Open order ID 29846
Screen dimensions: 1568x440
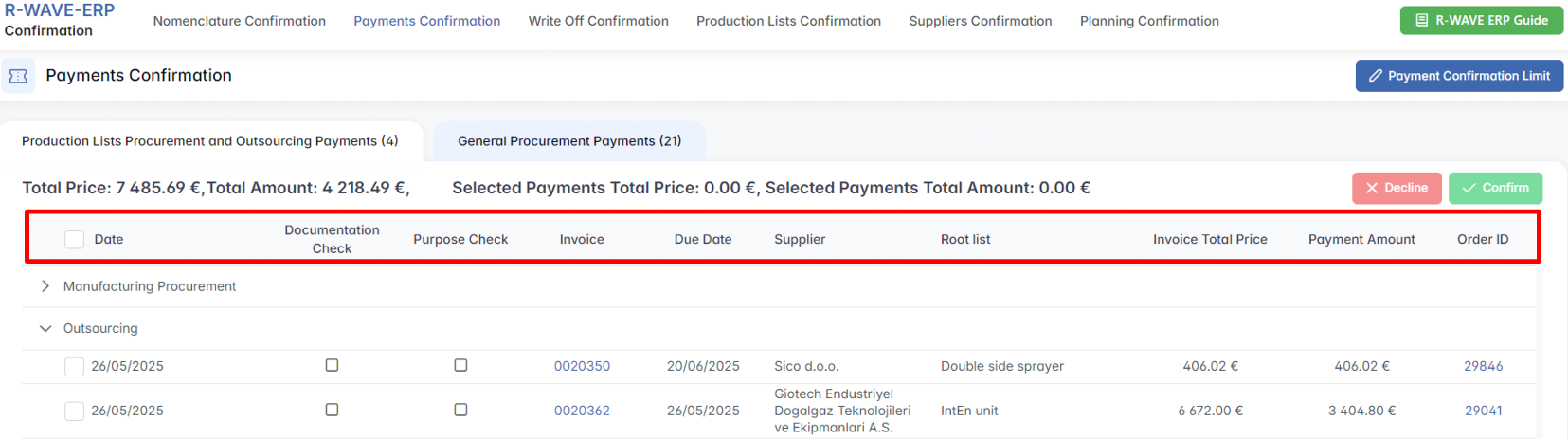coord(1483,366)
